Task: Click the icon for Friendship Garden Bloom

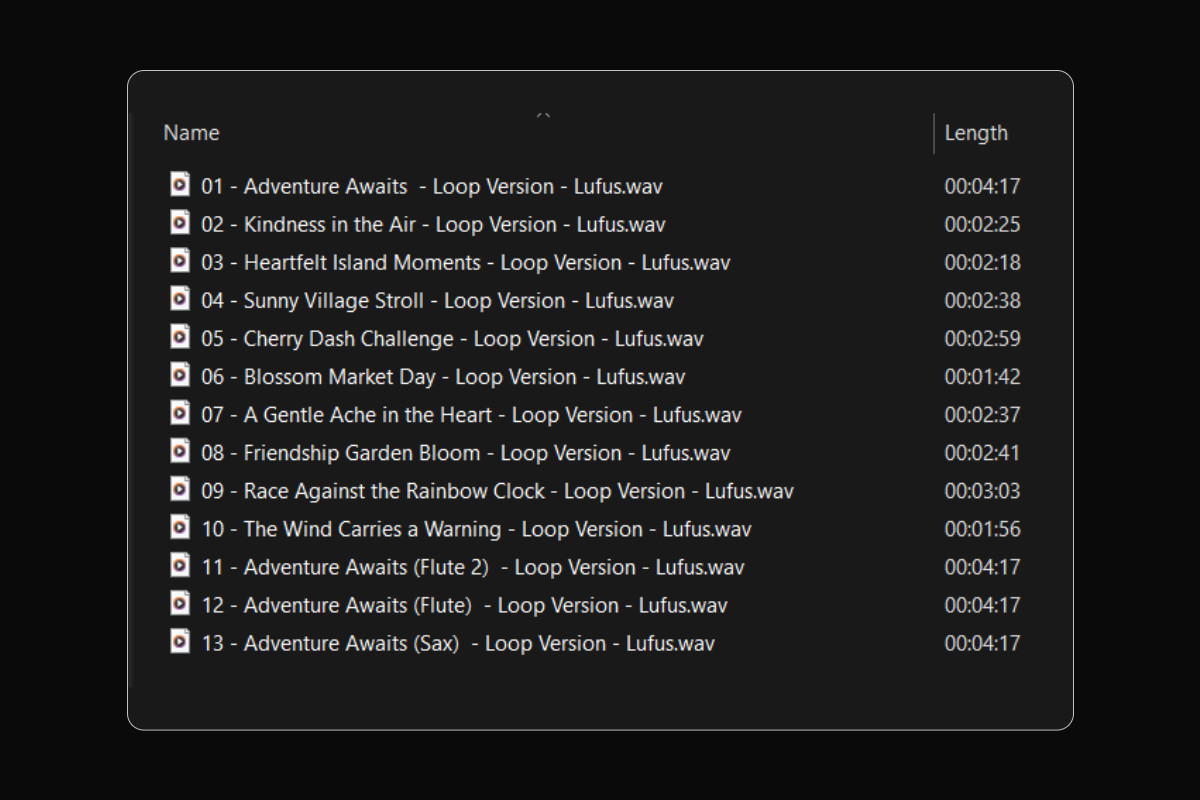Action: coord(180,451)
